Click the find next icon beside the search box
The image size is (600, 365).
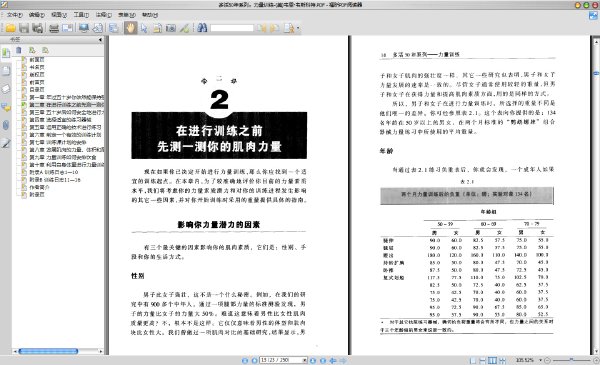click(x=274, y=28)
